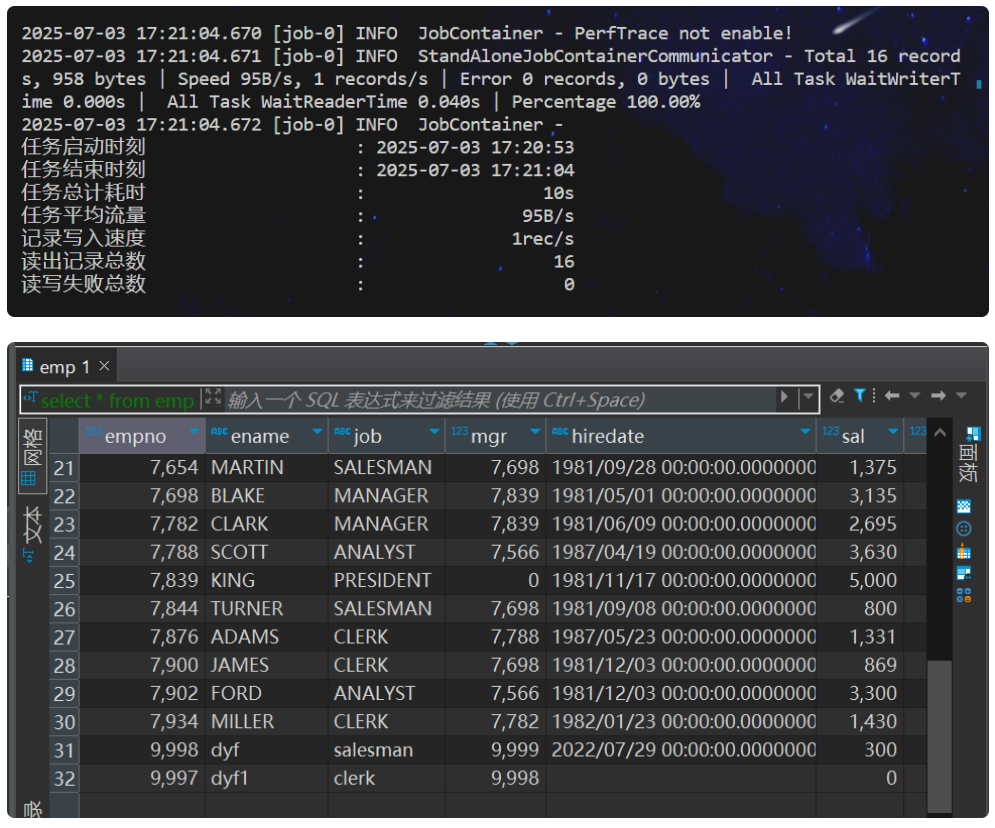Close the emp 1 result tab
The height and width of the screenshot is (828, 995).
click(105, 366)
